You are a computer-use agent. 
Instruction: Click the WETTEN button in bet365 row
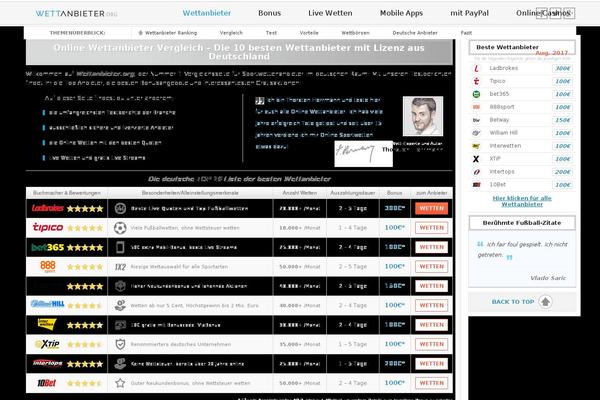coord(432,247)
